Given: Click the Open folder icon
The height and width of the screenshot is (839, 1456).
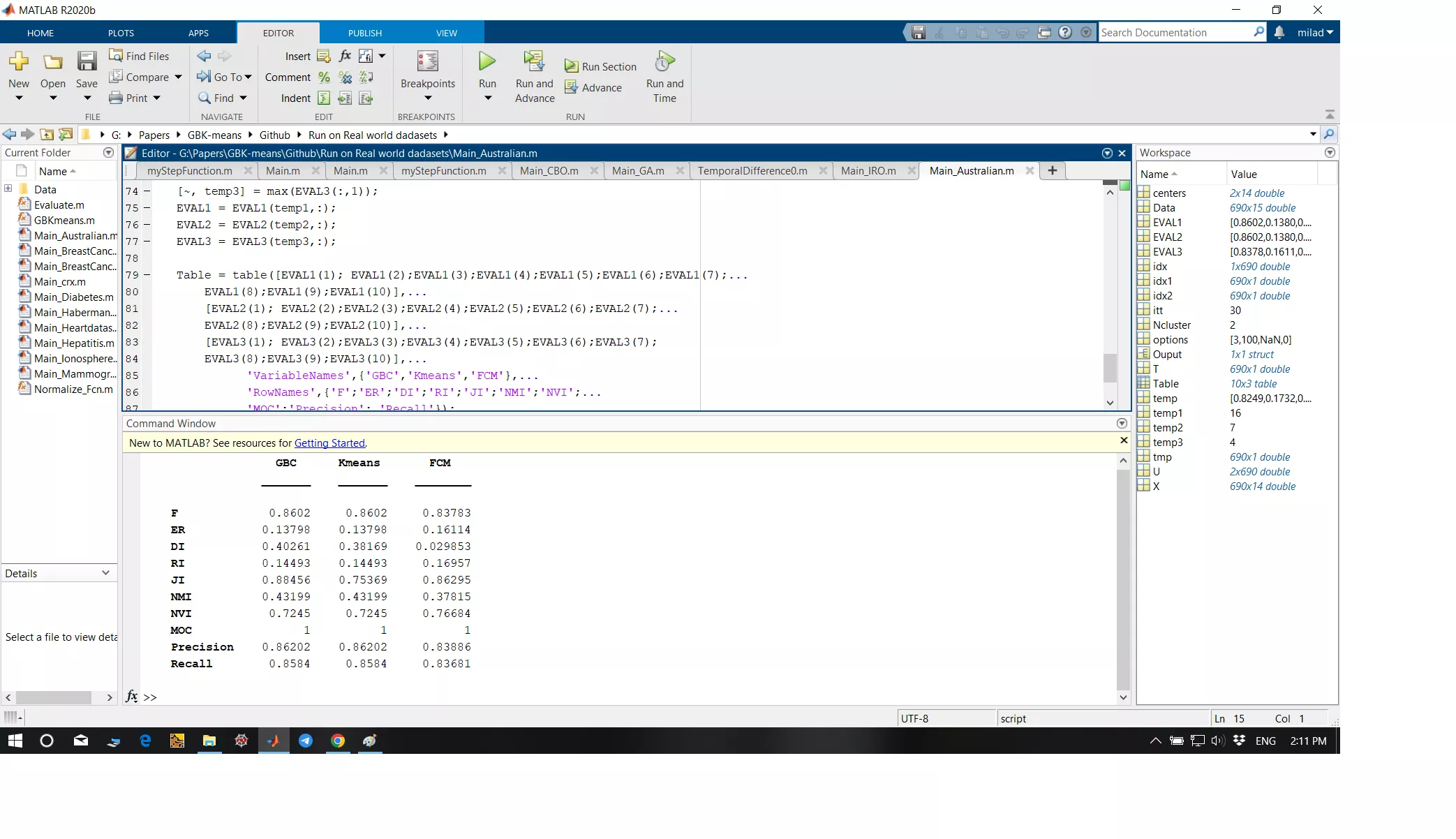Looking at the screenshot, I should (53, 61).
